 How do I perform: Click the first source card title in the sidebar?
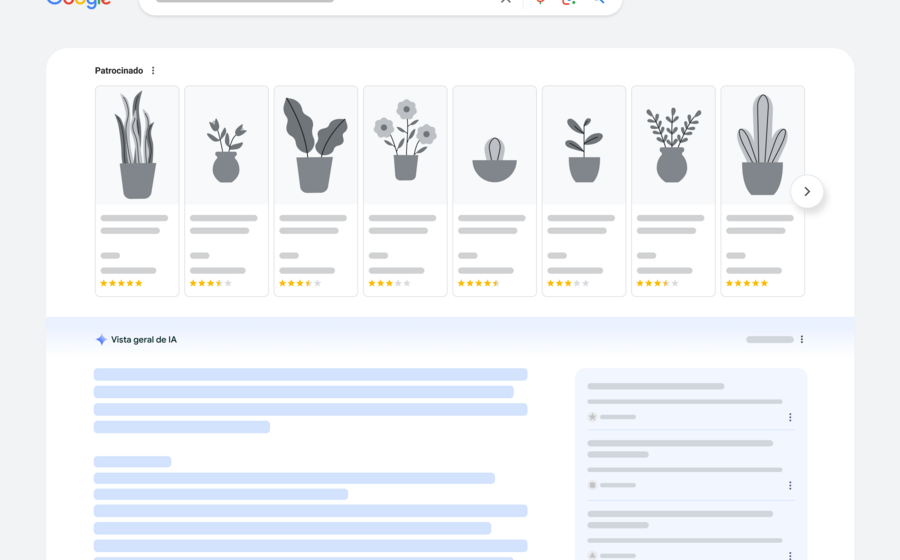[x=656, y=386]
